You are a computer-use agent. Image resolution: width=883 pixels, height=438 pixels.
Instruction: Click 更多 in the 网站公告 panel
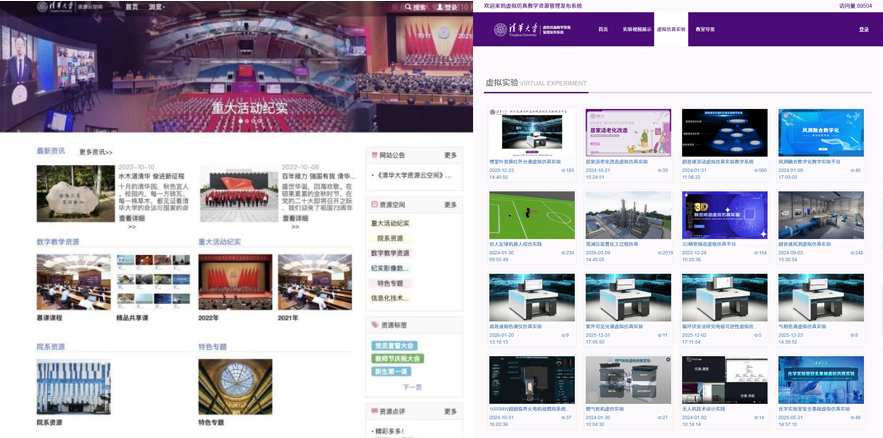tap(450, 155)
